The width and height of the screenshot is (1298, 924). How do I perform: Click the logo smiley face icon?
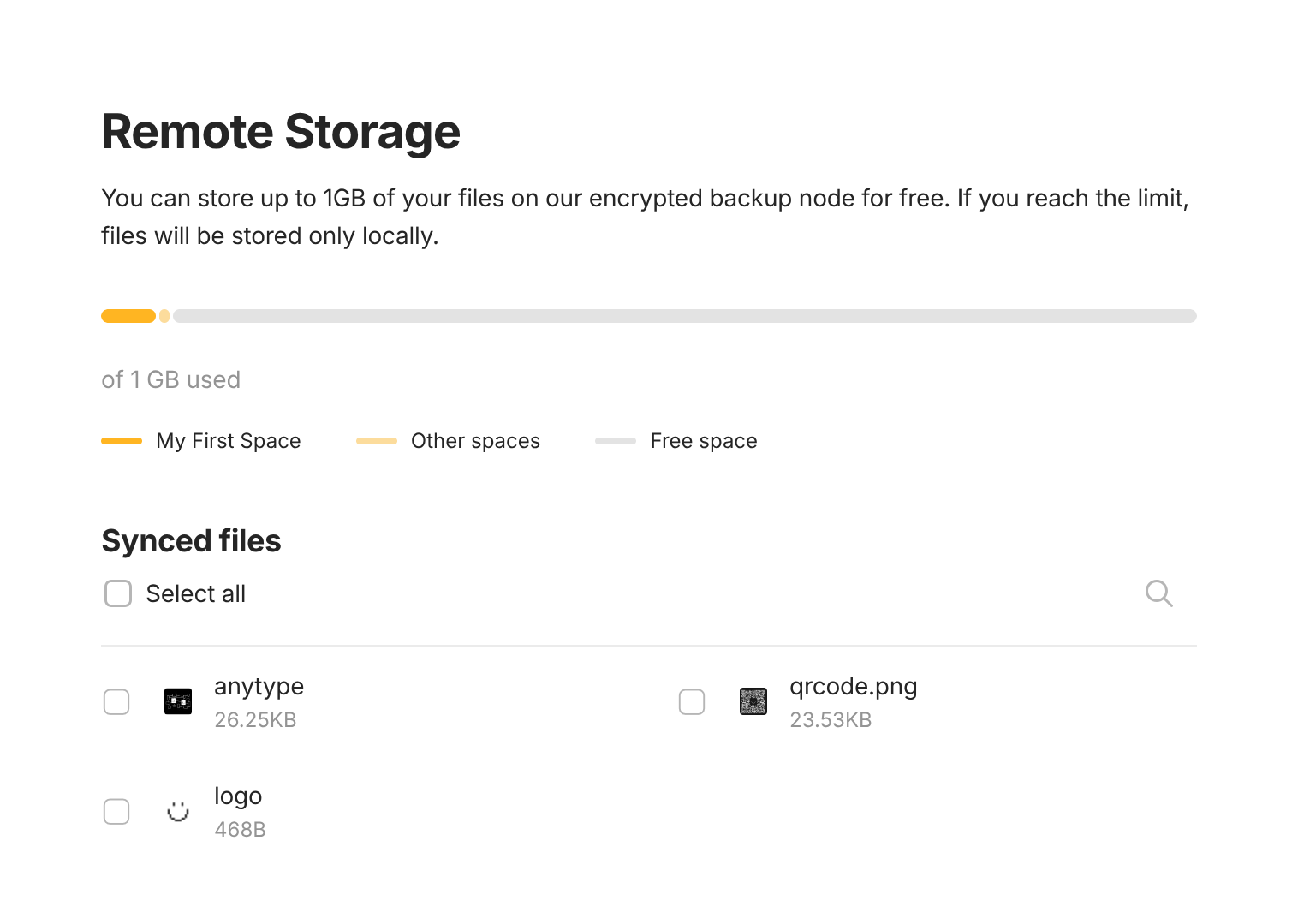click(x=178, y=811)
